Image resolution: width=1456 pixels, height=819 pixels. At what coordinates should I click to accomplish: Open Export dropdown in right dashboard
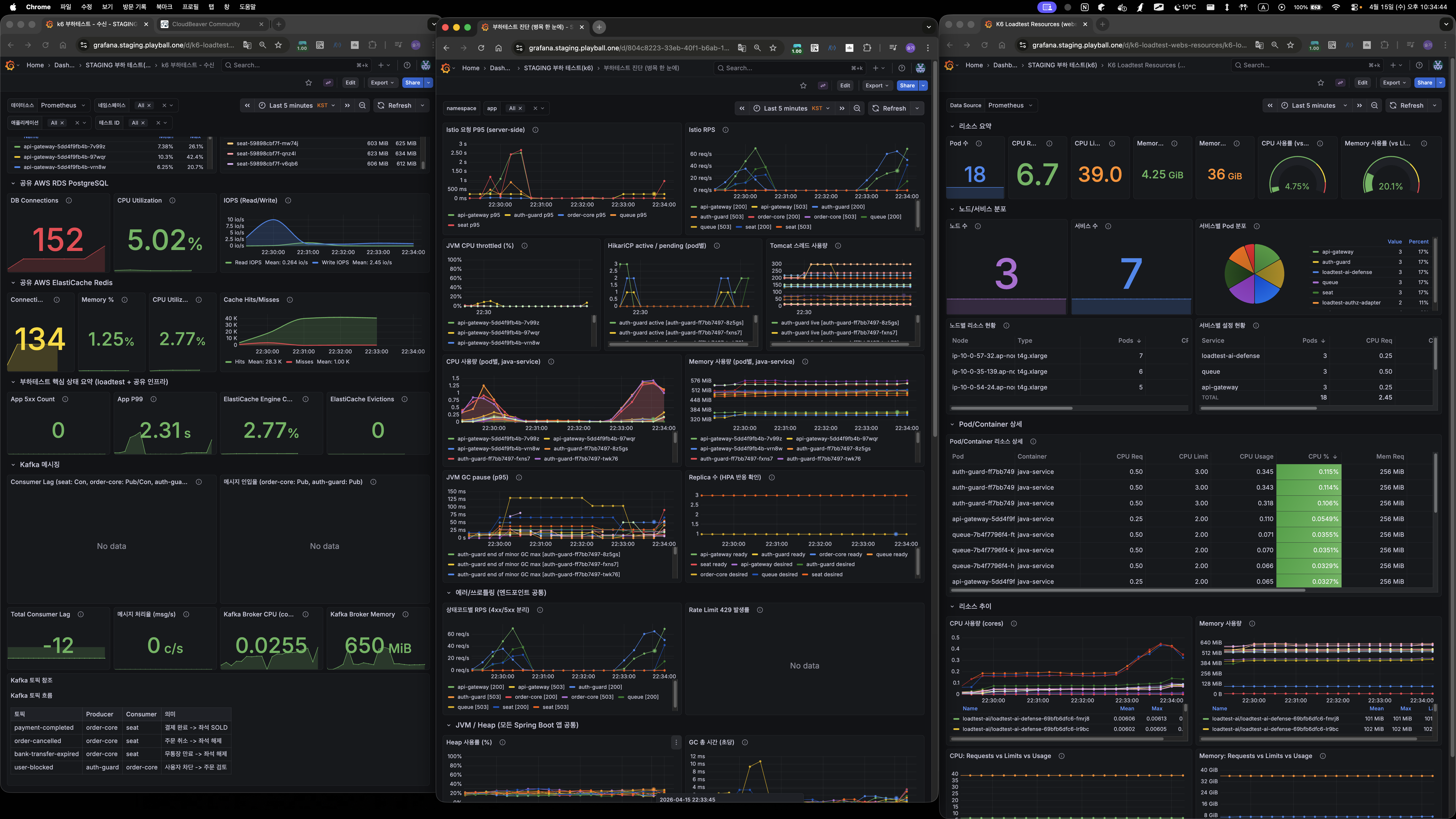(1394, 83)
